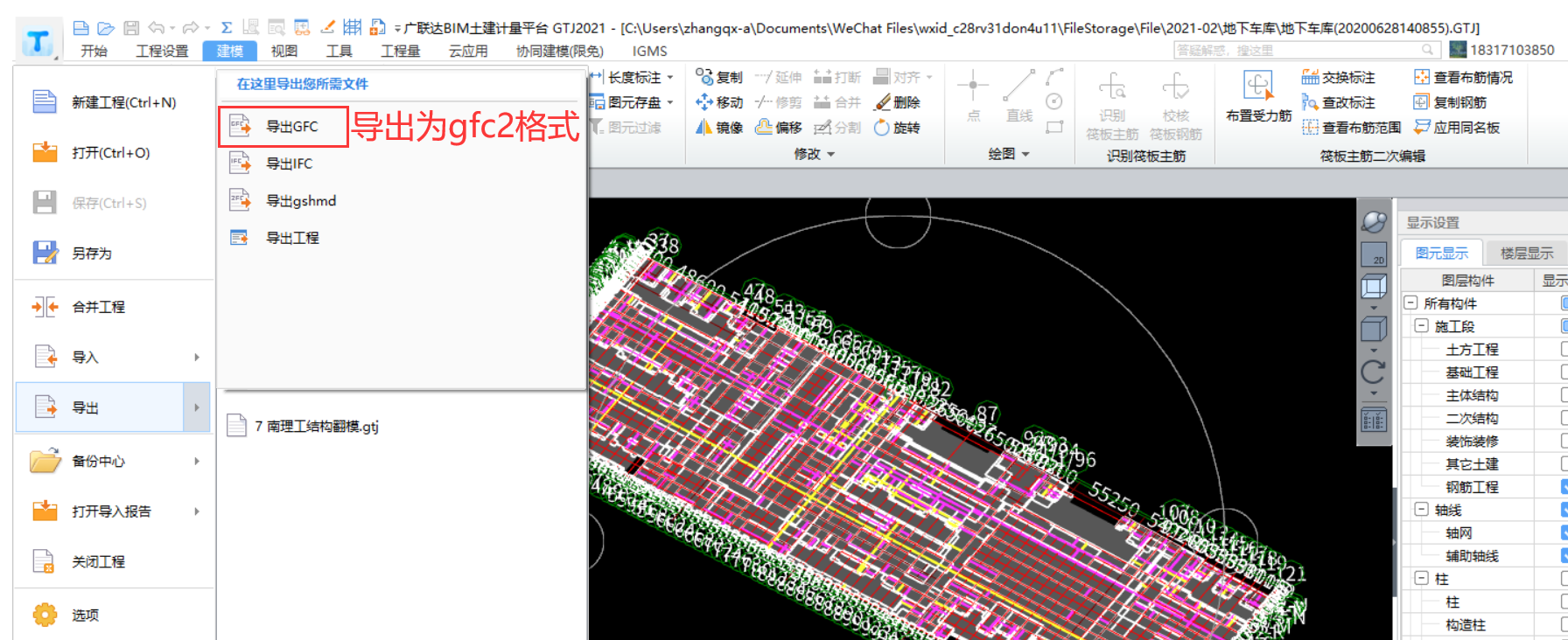Click the grid axis icon in quick access toolbar
Screen dimensions: 1568x640
pyautogui.click(x=353, y=28)
